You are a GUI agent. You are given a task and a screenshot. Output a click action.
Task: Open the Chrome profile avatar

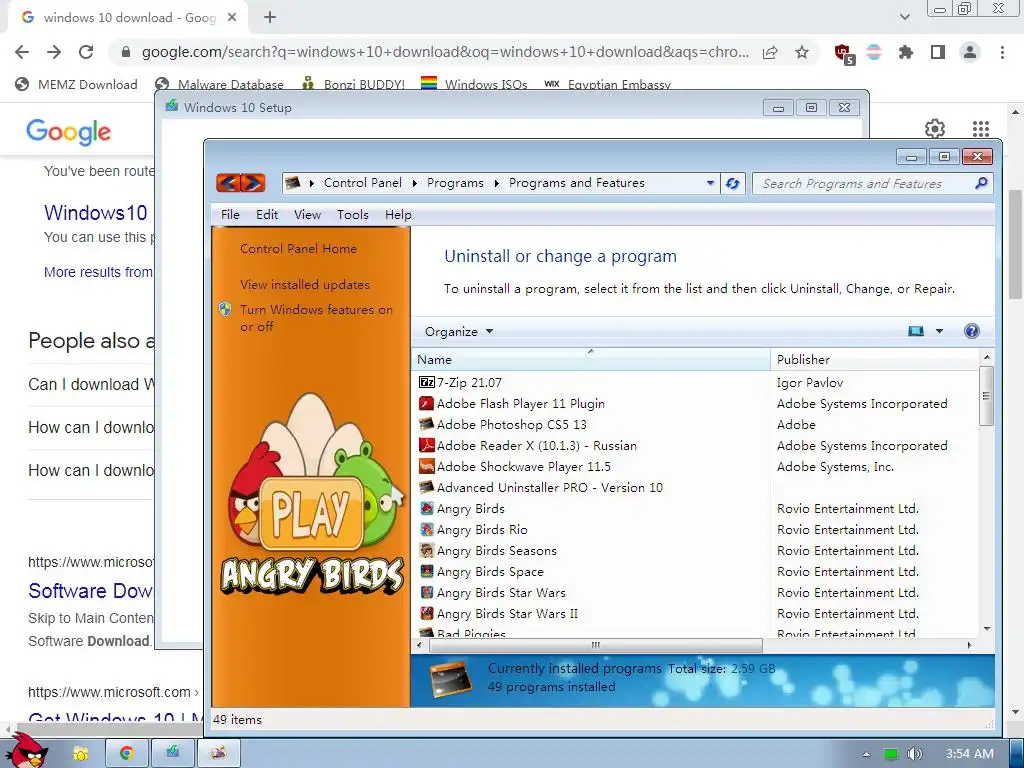click(970, 52)
